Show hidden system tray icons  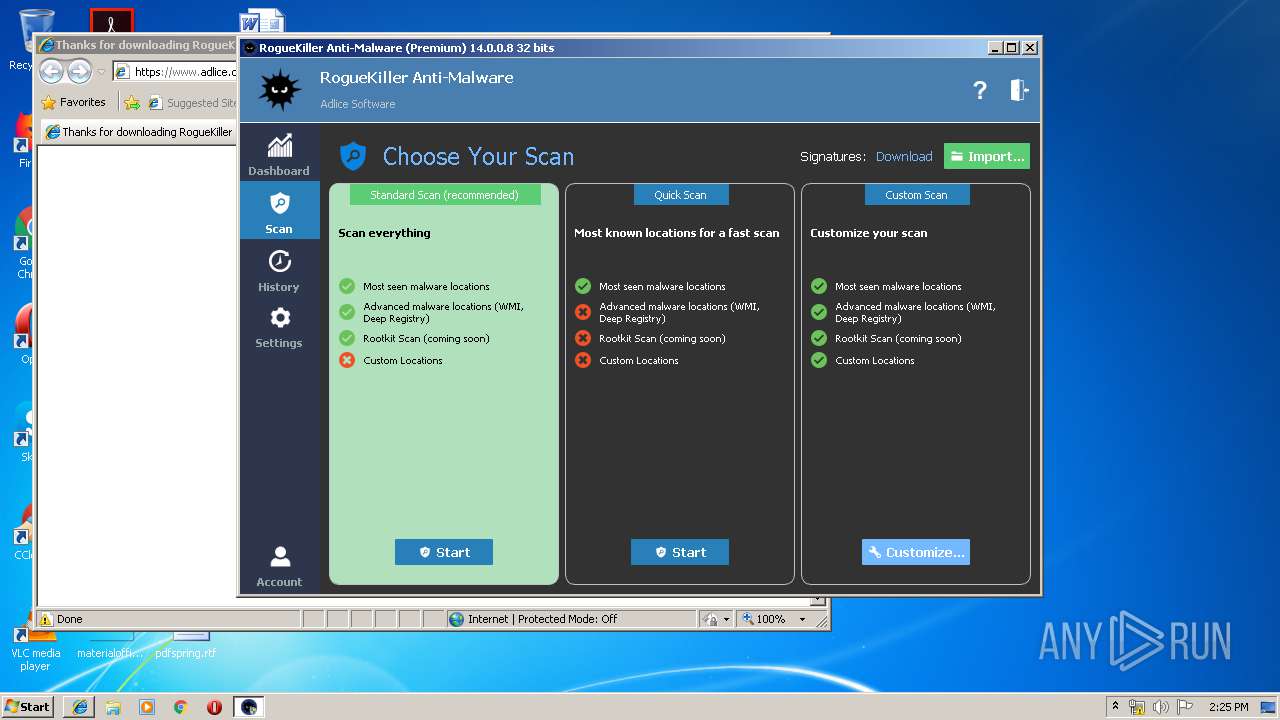tap(1116, 706)
